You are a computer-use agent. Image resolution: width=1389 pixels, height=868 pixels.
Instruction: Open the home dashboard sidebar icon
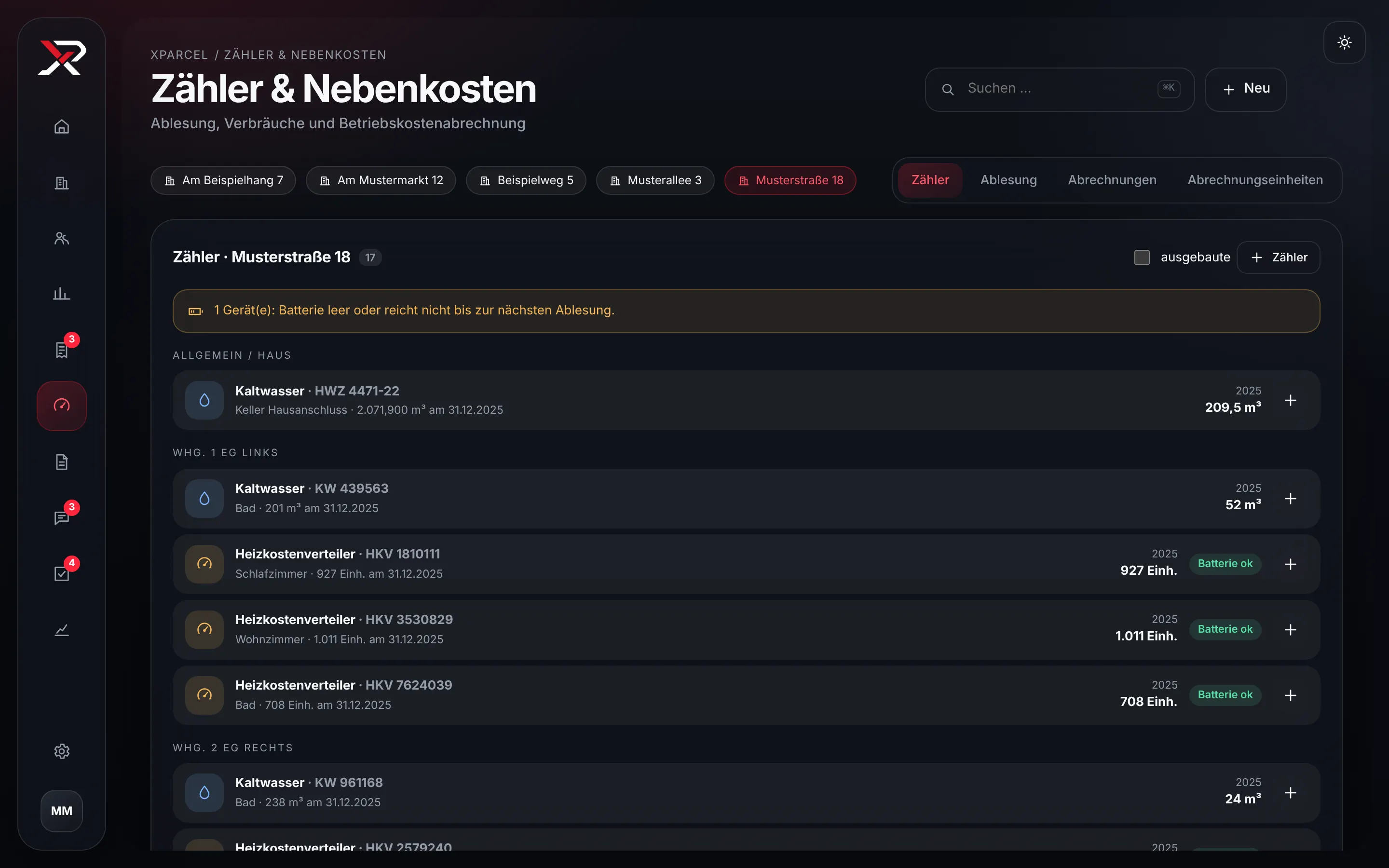(61, 126)
